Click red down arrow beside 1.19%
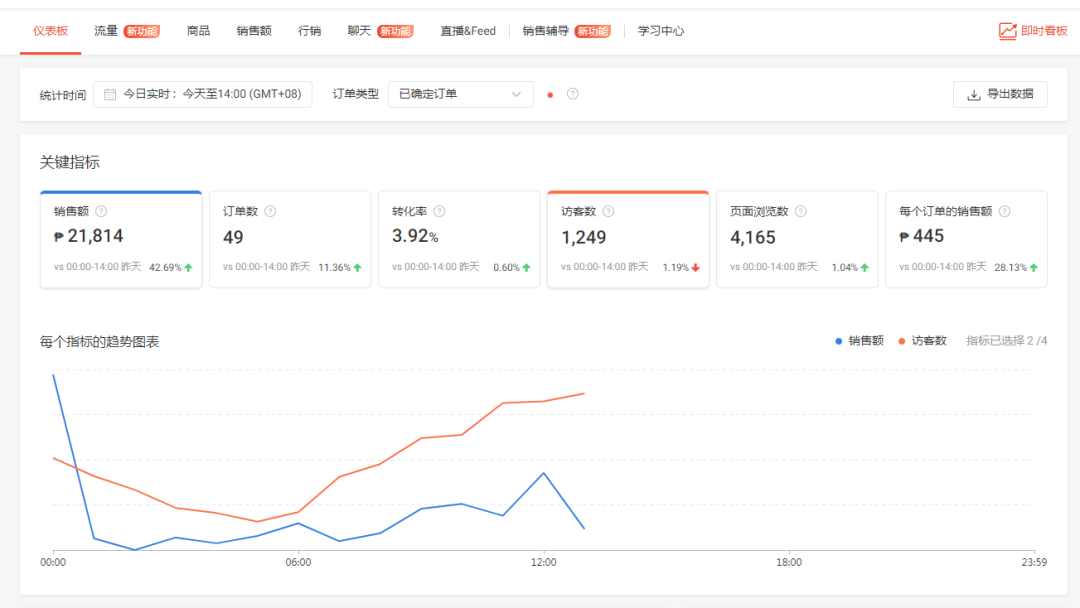Image resolution: width=1080 pixels, height=608 pixels. (x=696, y=267)
